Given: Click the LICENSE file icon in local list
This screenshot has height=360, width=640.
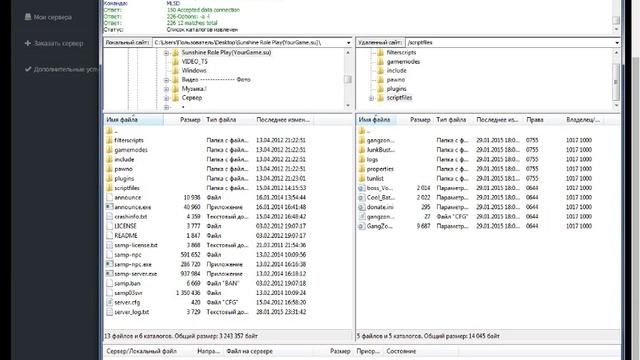Looking at the screenshot, I should tap(109, 226).
